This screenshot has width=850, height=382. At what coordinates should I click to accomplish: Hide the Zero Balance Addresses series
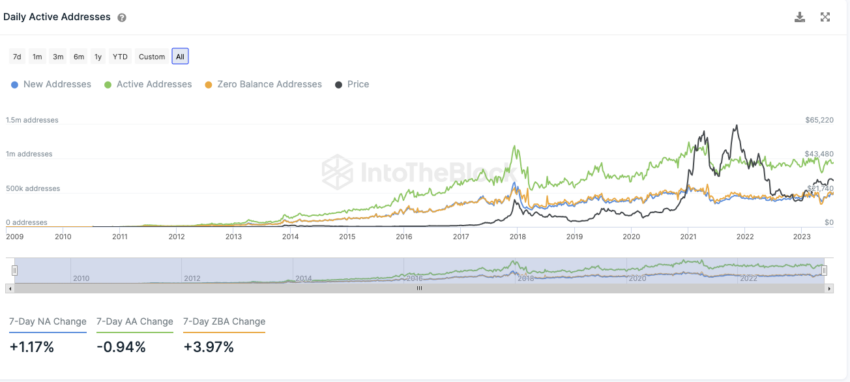point(263,85)
